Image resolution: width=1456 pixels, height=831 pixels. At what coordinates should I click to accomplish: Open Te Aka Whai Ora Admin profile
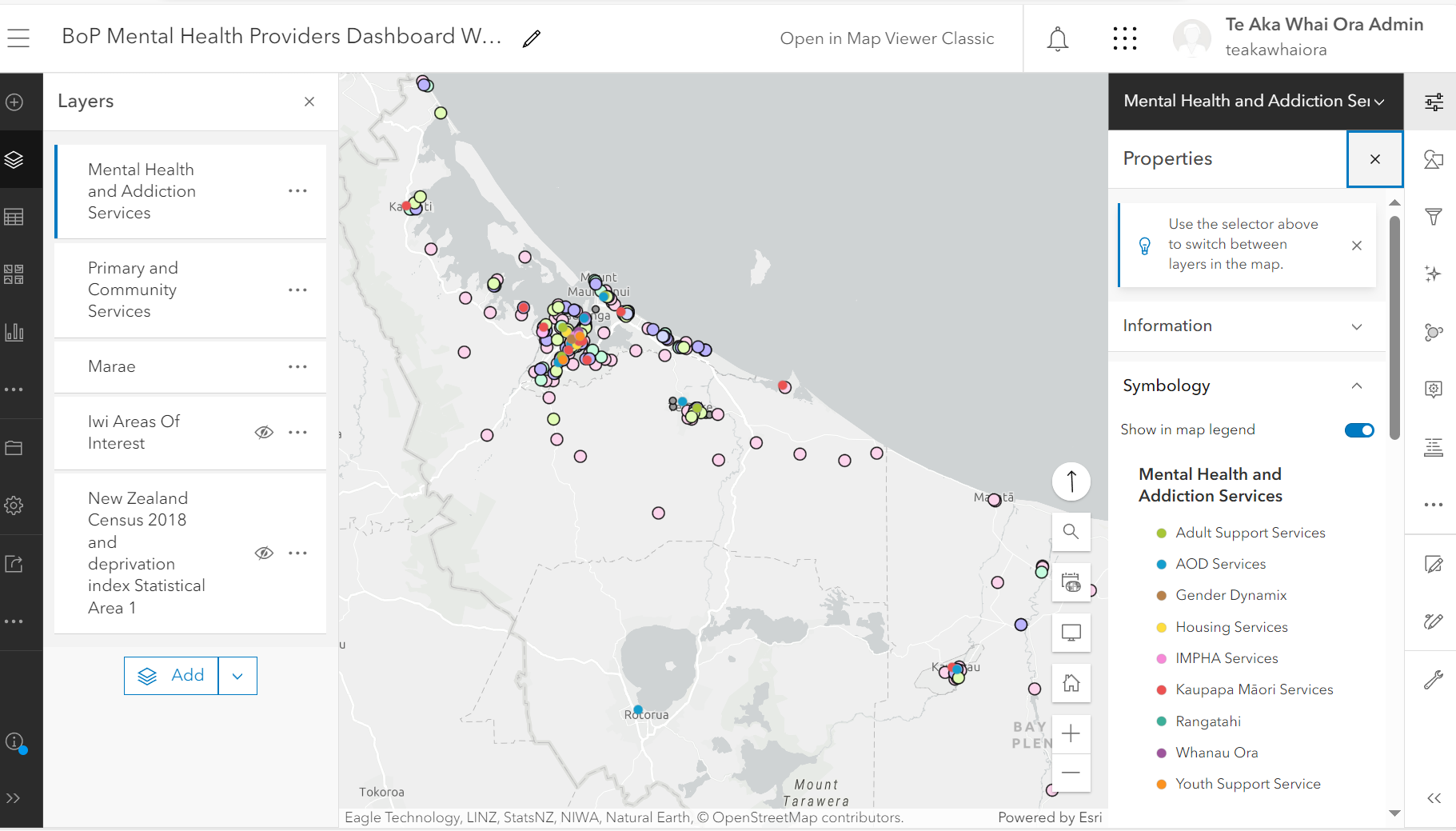1298,37
